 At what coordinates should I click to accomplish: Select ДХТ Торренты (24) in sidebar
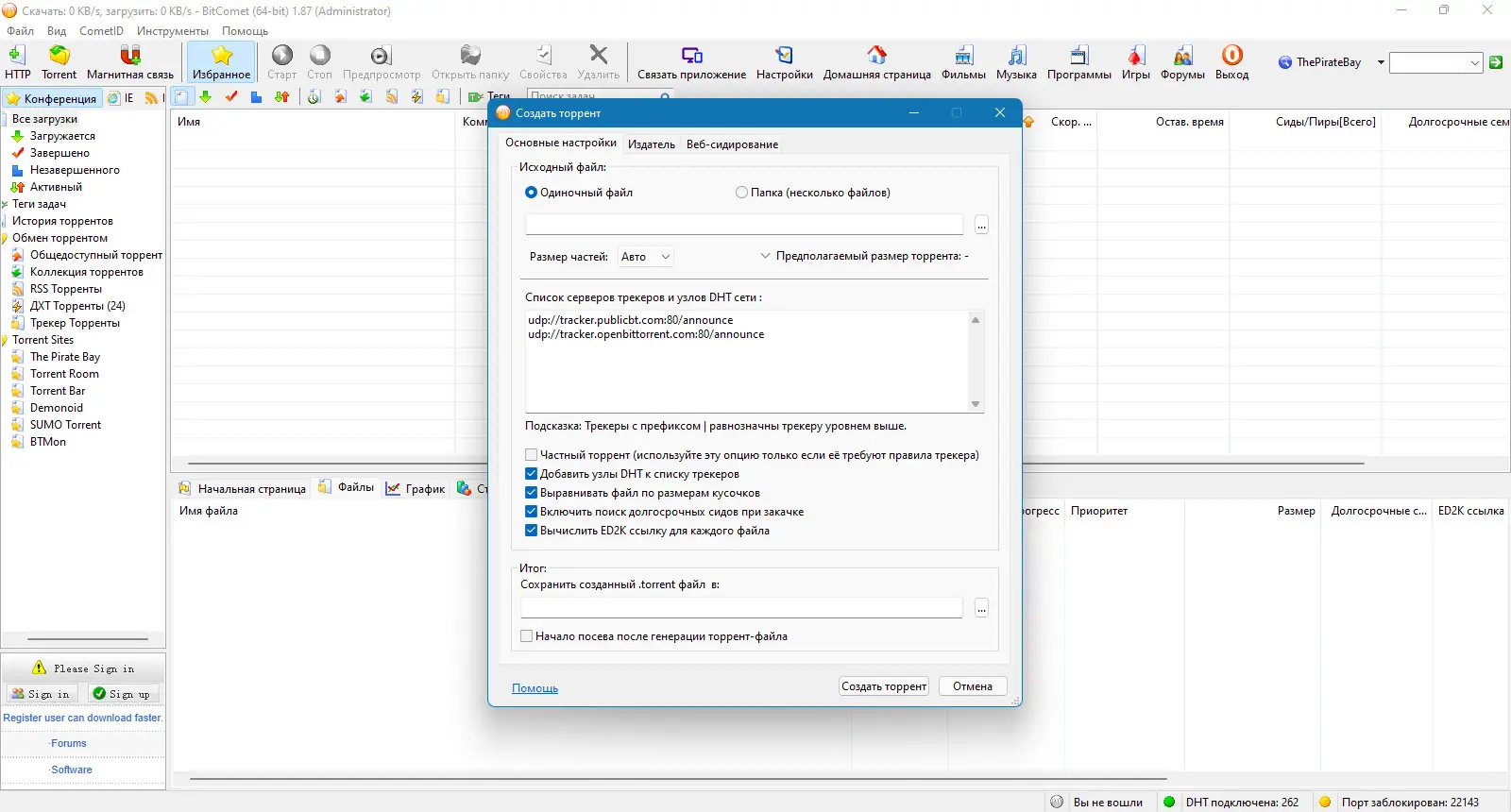pyautogui.click(x=77, y=306)
